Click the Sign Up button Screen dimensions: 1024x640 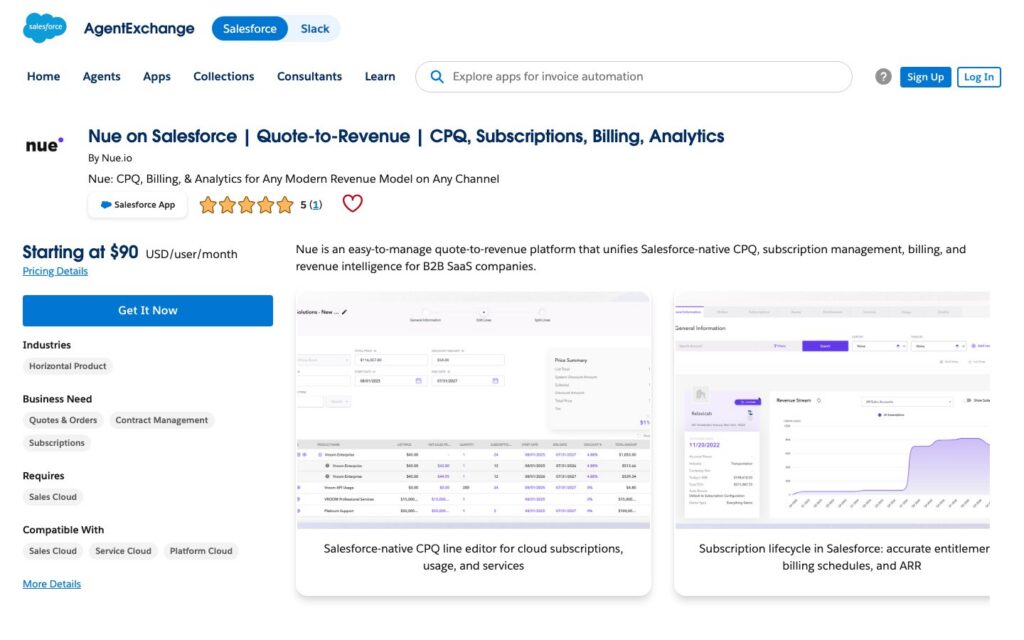925,77
